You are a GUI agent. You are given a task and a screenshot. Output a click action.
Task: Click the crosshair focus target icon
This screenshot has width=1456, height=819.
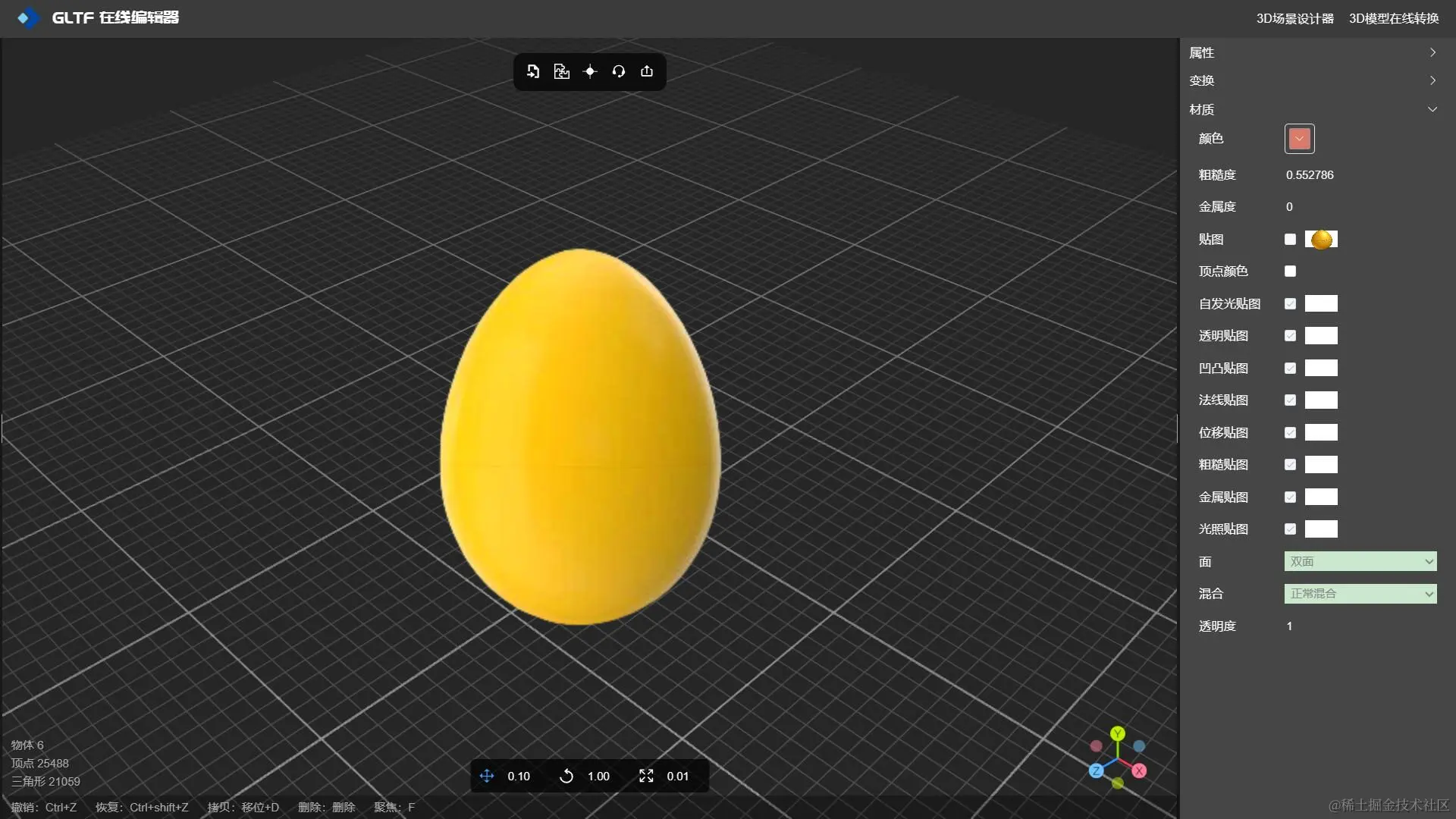tap(590, 71)
